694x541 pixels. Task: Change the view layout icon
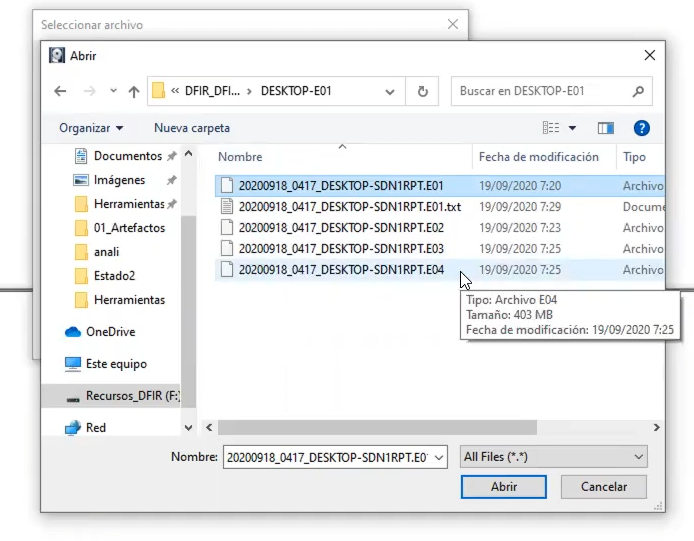coord(551,128)
